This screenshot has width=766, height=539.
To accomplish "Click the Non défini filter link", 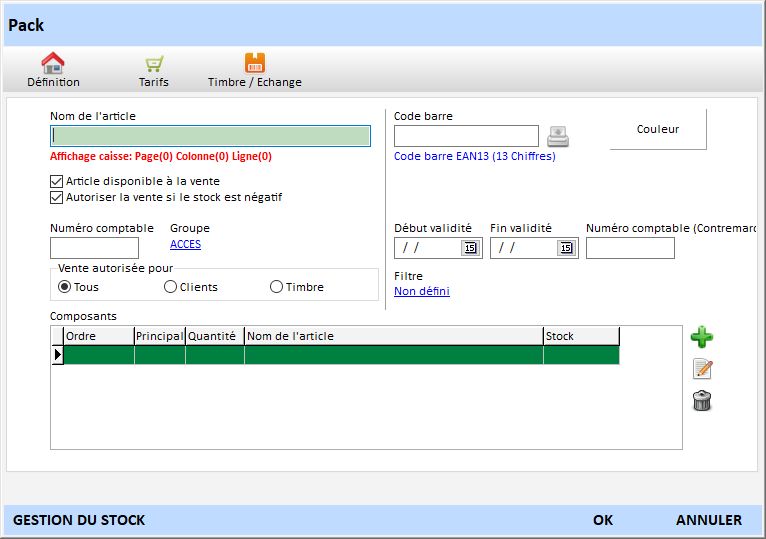I will [421, 291].
